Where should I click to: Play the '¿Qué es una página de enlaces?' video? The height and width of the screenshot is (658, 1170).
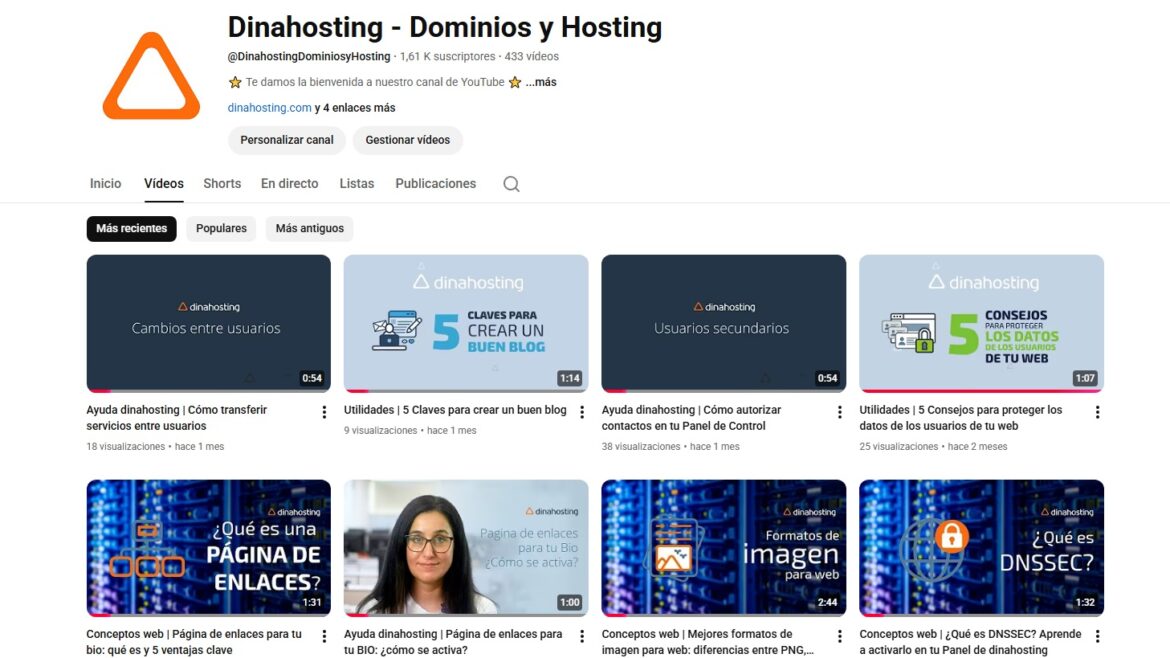point(208,547)
